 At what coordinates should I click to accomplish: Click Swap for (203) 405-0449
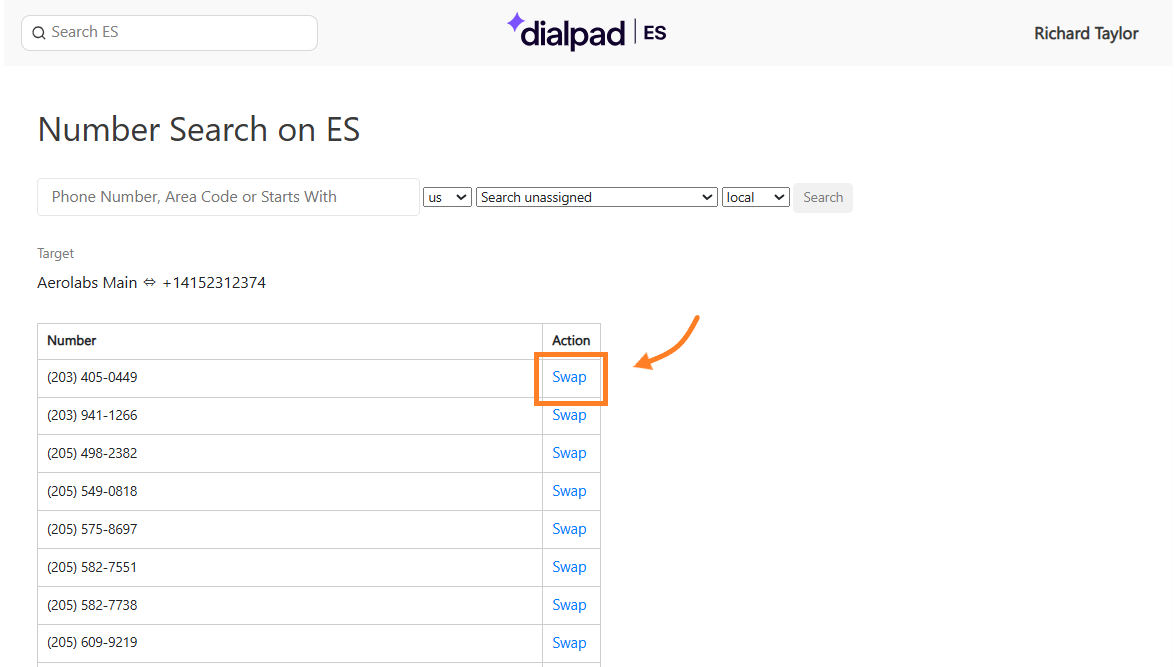pos(569,377)
